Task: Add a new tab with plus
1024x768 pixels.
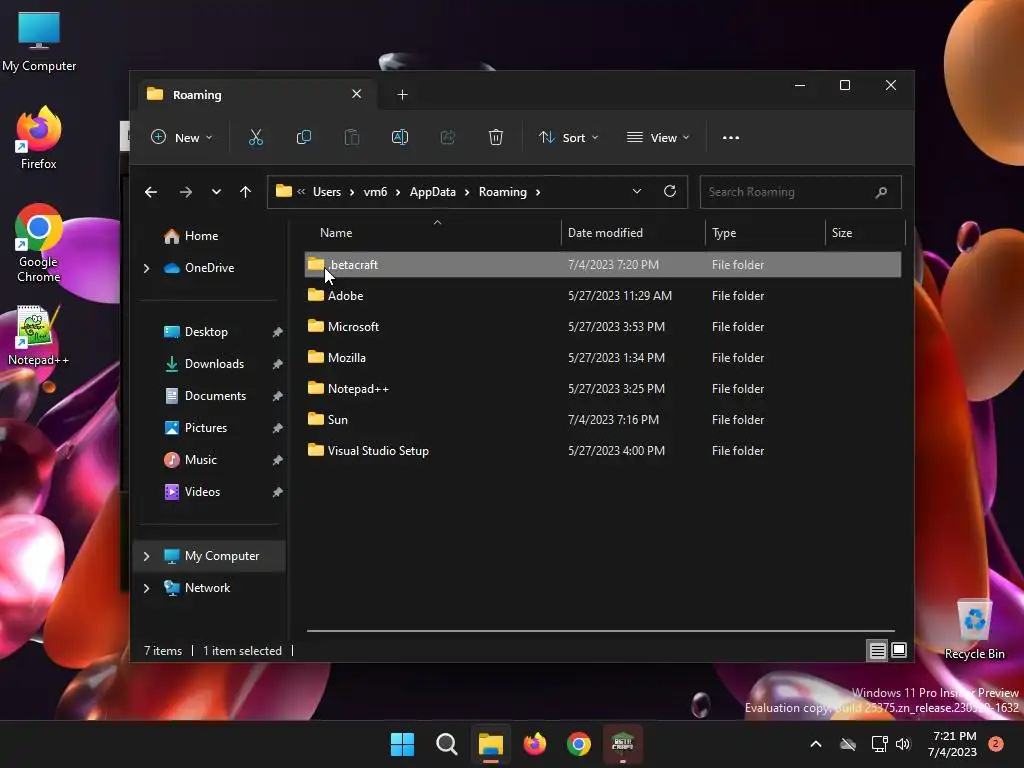Action: point(402,95)
